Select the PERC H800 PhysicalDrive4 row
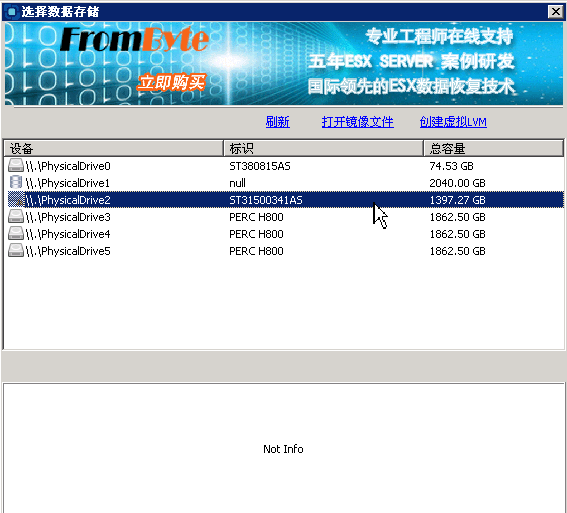The height and width of the screenshot is (513, 567). 284,234
